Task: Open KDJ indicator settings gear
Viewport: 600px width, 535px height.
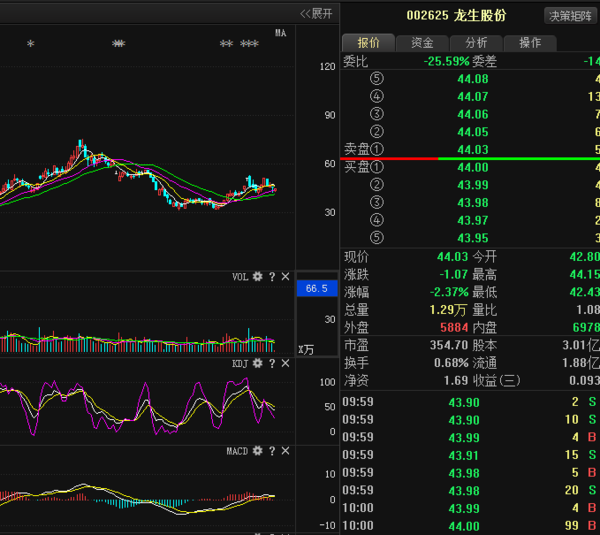Action: (x=257, y=364)
